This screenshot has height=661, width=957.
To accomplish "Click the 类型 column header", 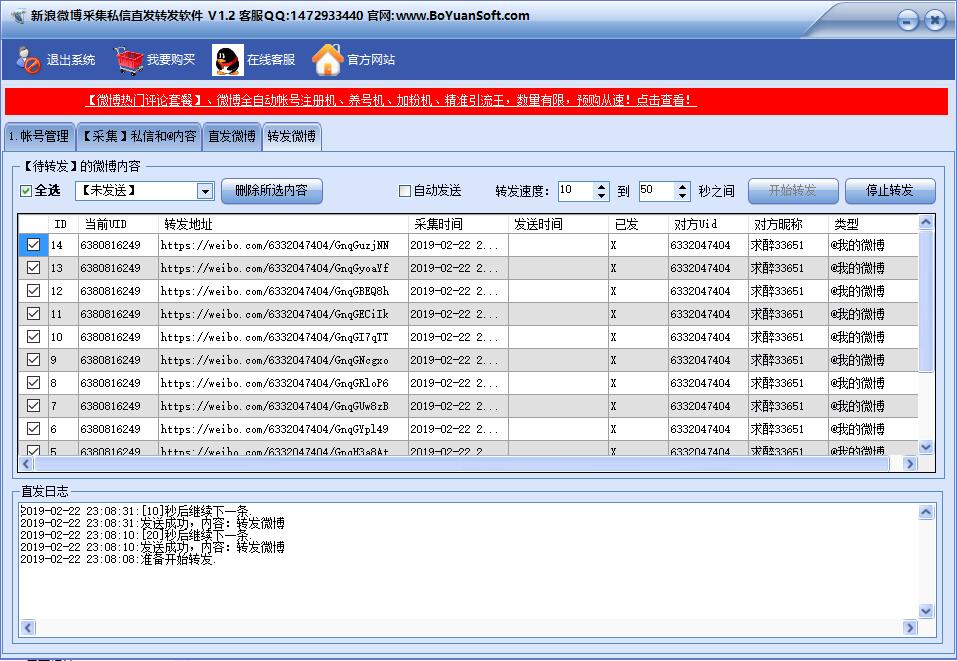I will (873, 224).
